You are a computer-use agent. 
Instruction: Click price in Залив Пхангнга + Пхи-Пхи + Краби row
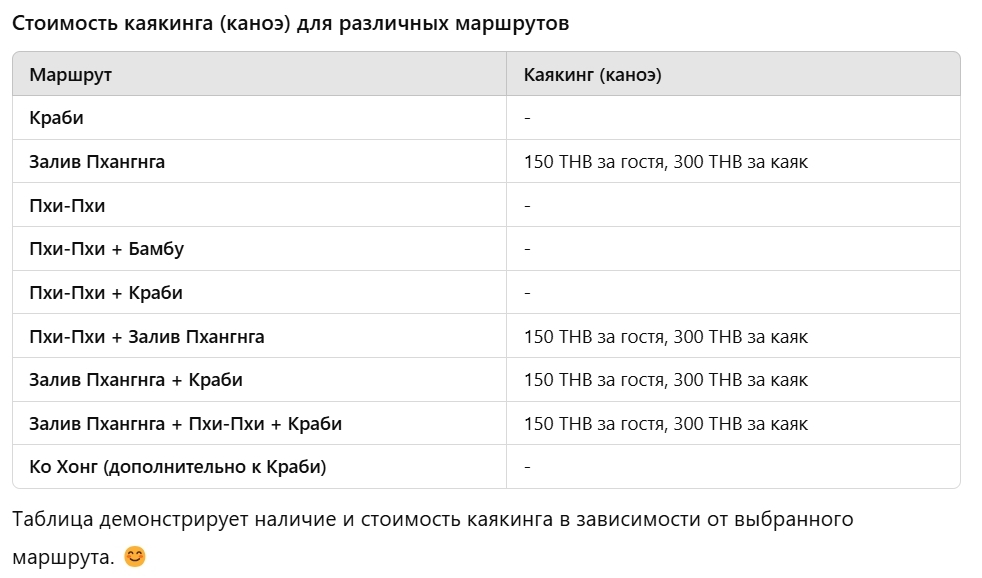coord(666,423)
